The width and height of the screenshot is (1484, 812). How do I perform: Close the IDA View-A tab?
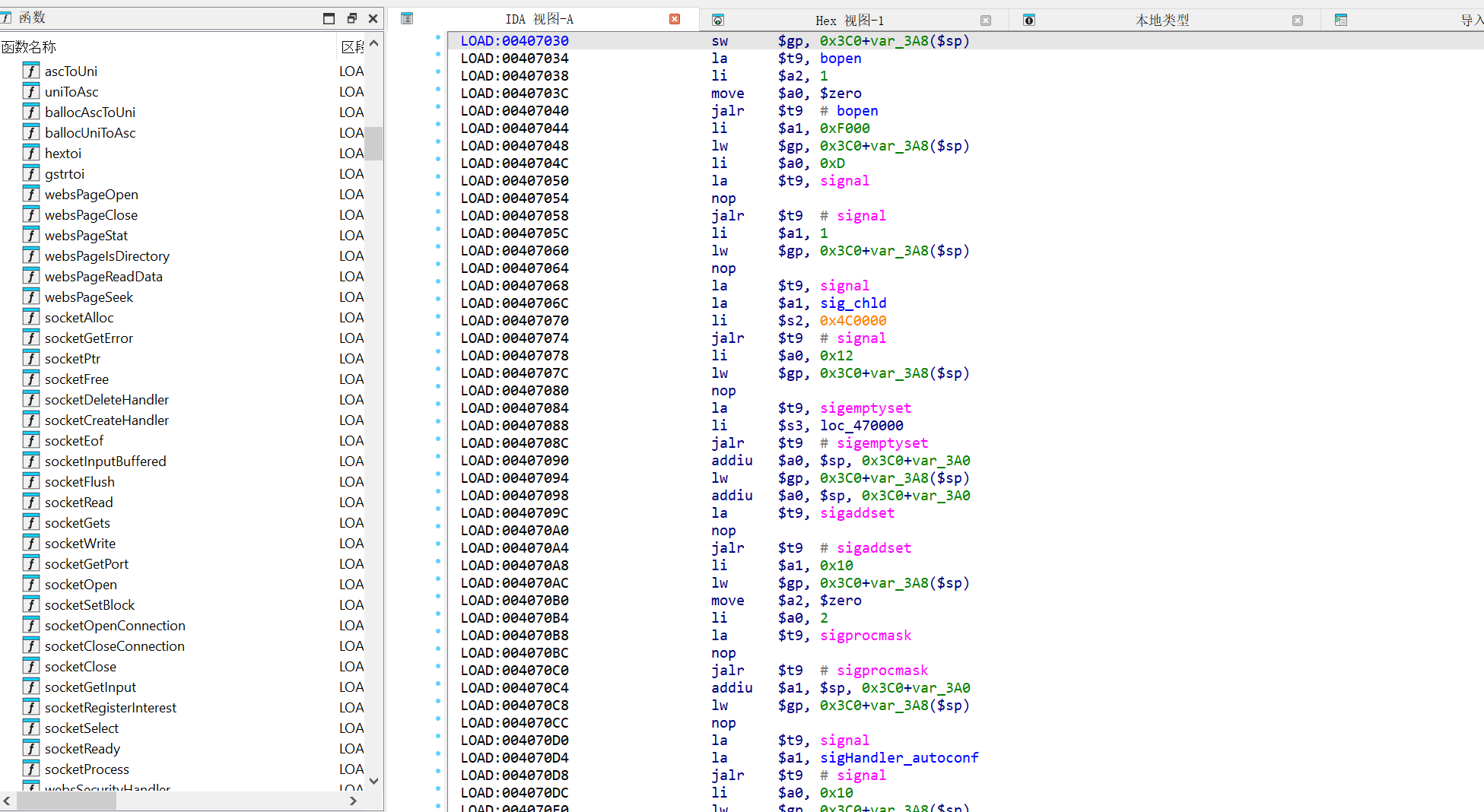pyautogui.click(x=675, y=19)
